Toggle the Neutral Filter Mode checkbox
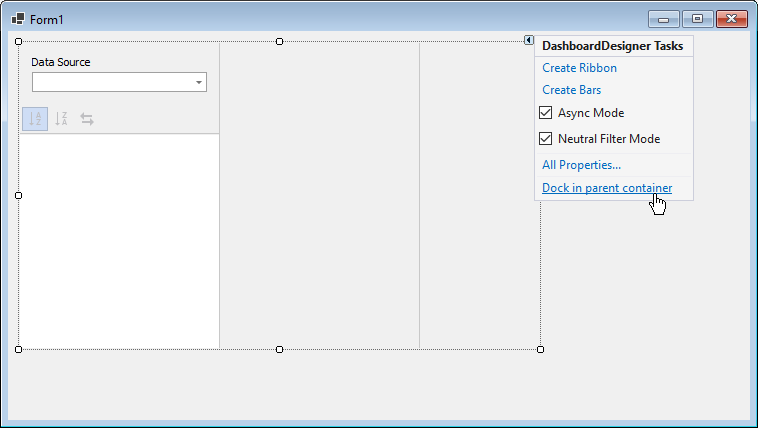 [x=545, y=139]
